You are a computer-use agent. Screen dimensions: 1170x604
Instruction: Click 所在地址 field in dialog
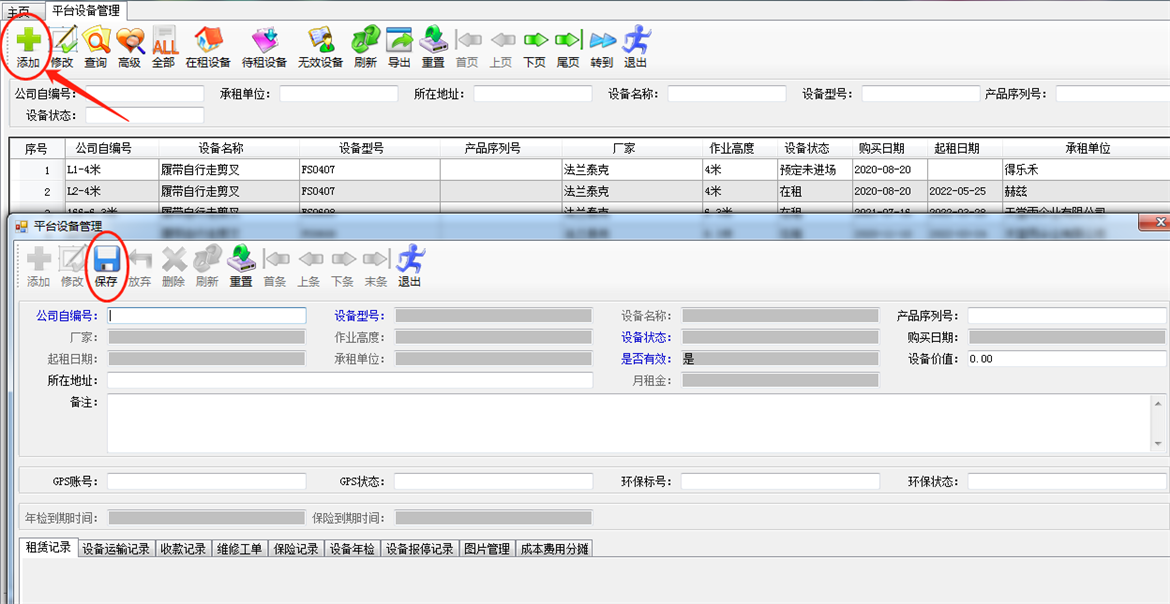pyautogui.click(x=350, y=380)
